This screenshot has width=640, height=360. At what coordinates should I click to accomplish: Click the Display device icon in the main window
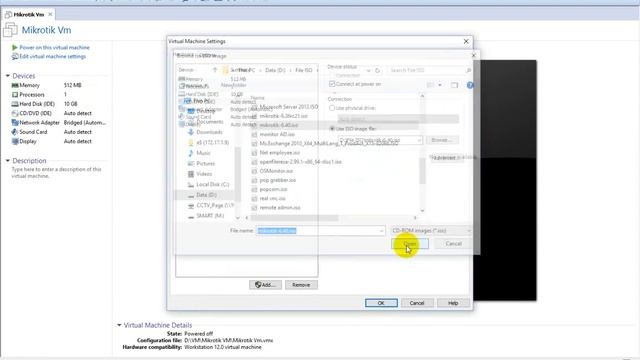click(x=15, y=141)
